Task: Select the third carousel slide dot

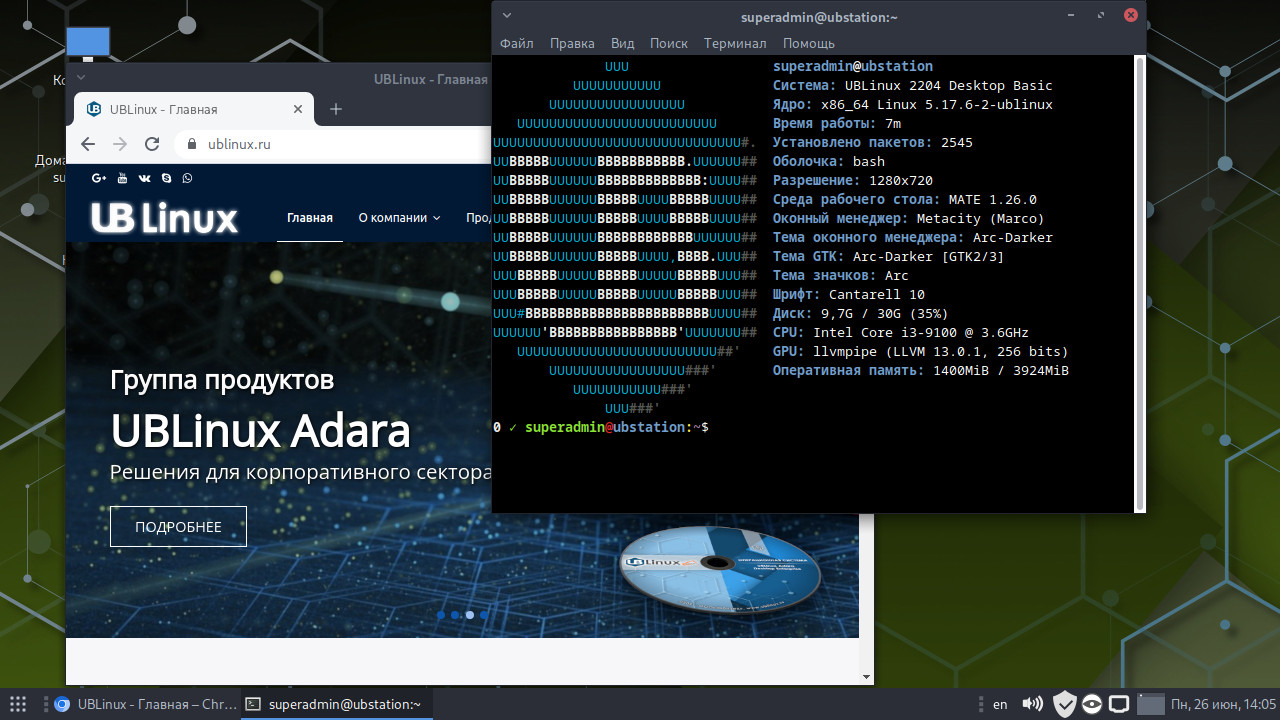Action: tap(469, 615)
